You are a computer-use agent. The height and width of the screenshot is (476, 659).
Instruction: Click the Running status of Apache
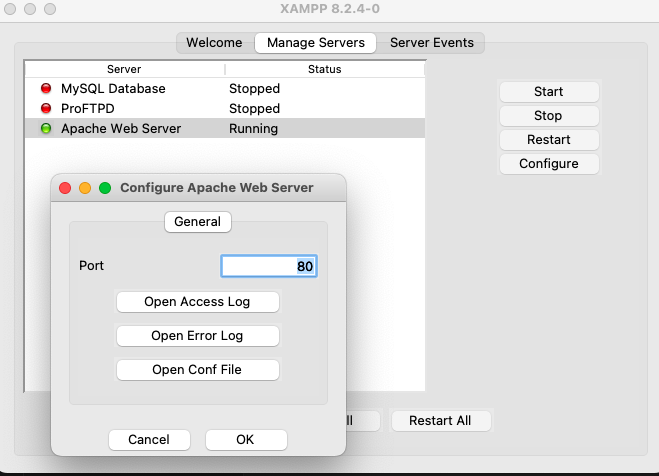pos(253,129)
